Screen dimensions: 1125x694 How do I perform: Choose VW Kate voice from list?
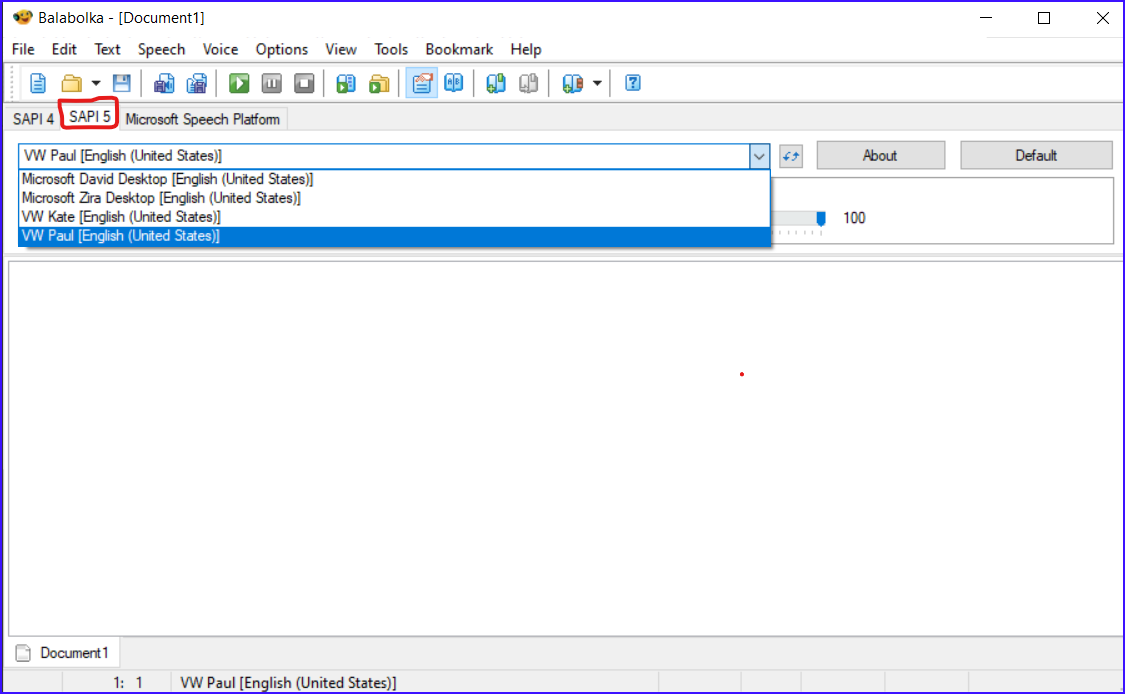[x=394, y=217]
